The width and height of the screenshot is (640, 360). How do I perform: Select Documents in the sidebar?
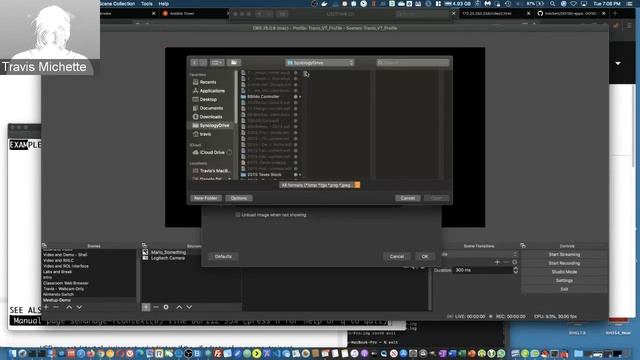click(211, 108)
